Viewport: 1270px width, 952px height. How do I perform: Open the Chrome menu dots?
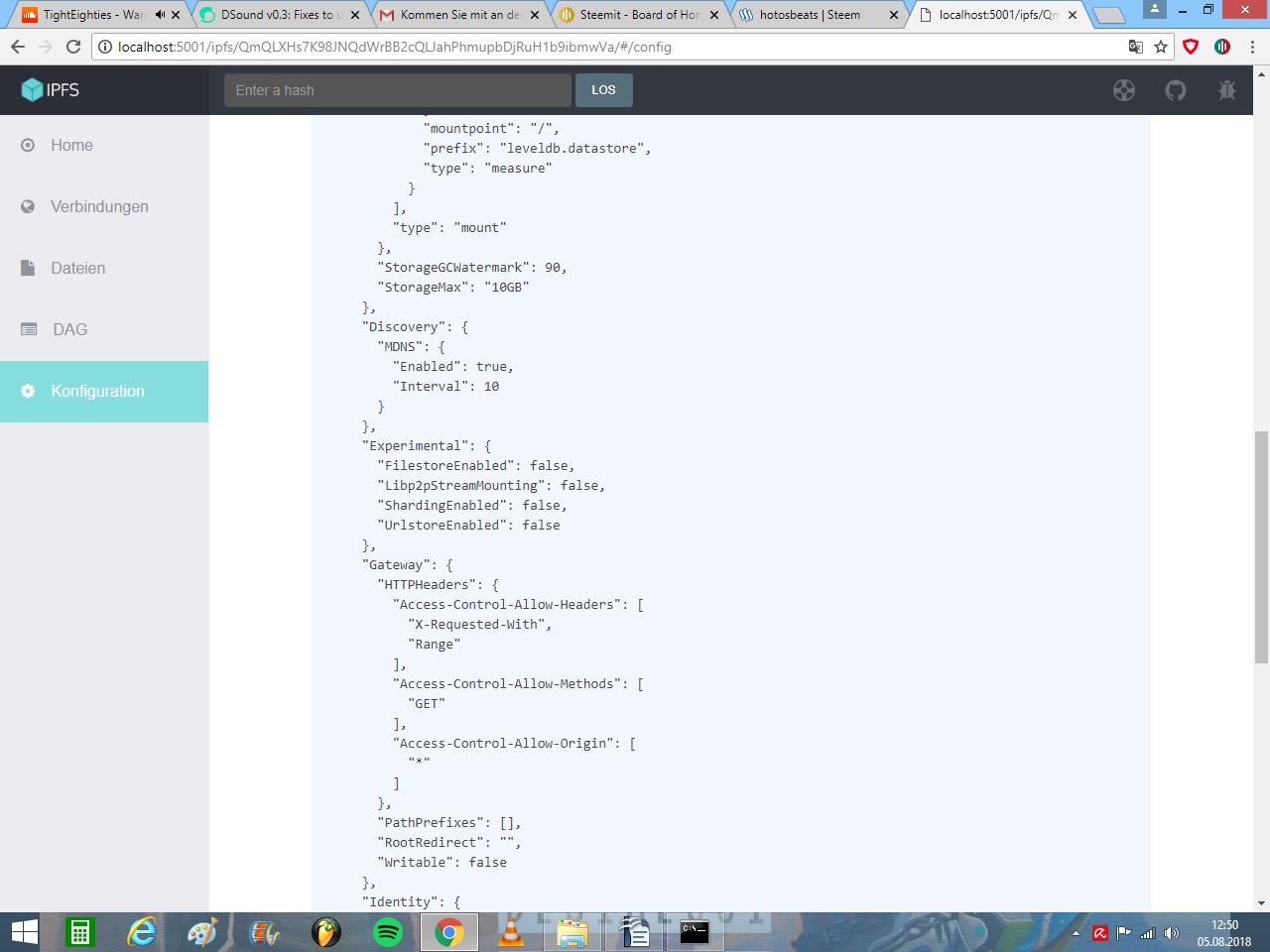(1252, 47)
